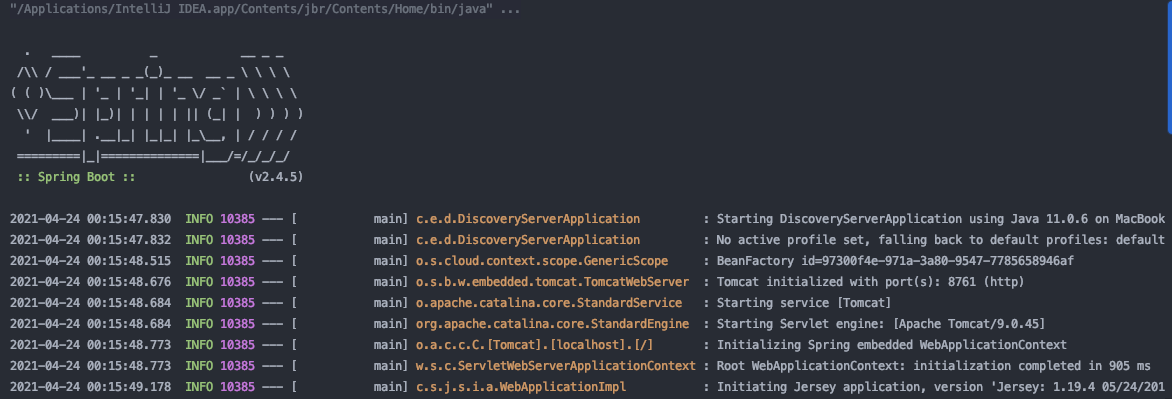Click logger 'o.a.c.c.C.[Tomcat].[localhost].[/]'

(x=535, y=345)
